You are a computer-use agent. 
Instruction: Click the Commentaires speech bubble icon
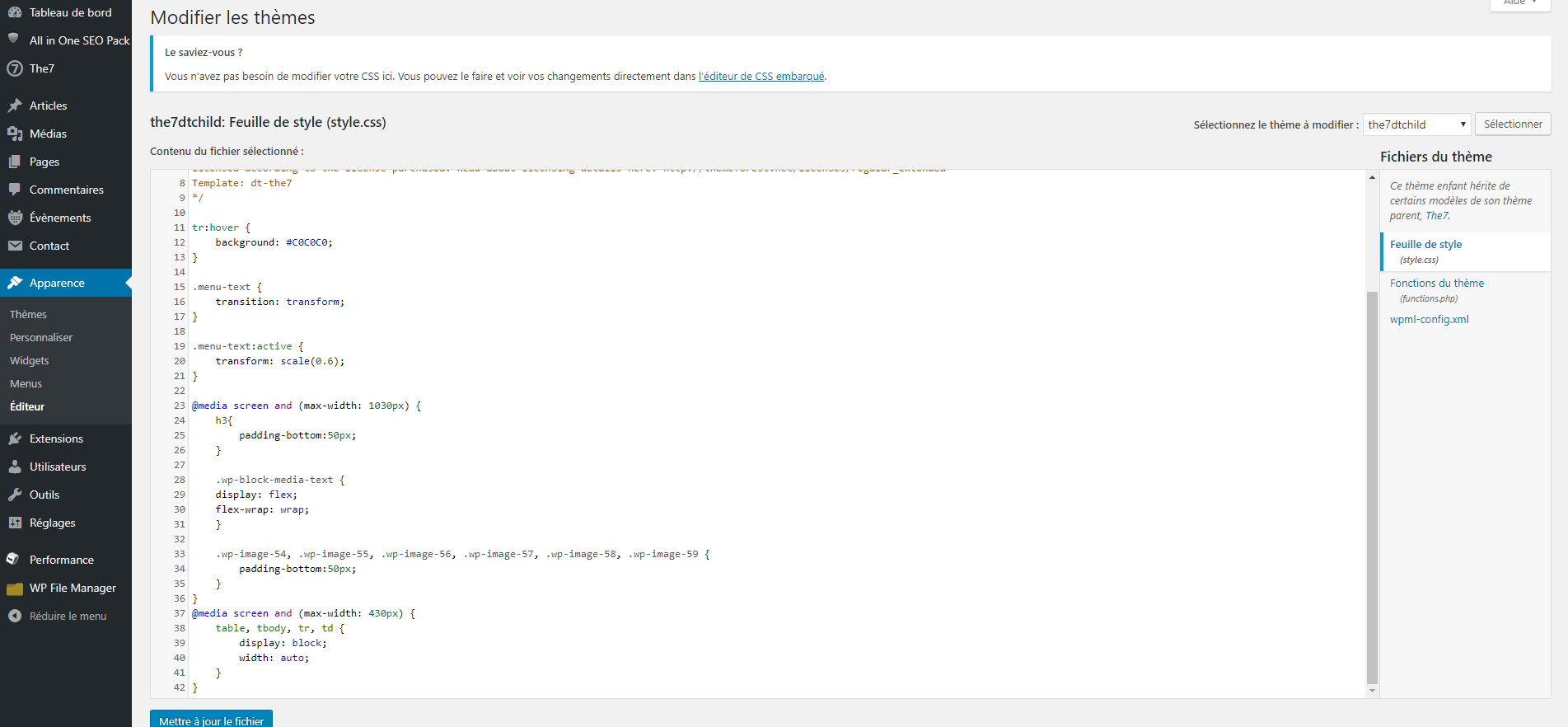coord(15,190)
